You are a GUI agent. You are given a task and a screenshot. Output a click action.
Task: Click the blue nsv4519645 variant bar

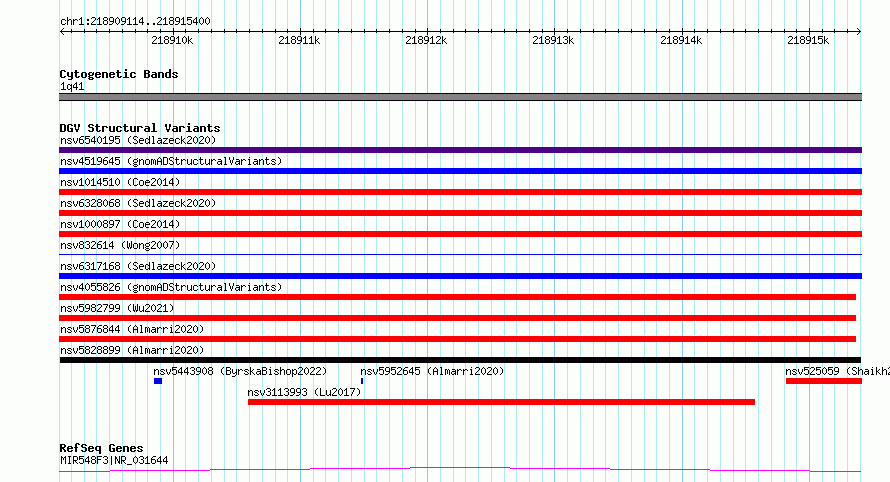click(x=460, y=171)
